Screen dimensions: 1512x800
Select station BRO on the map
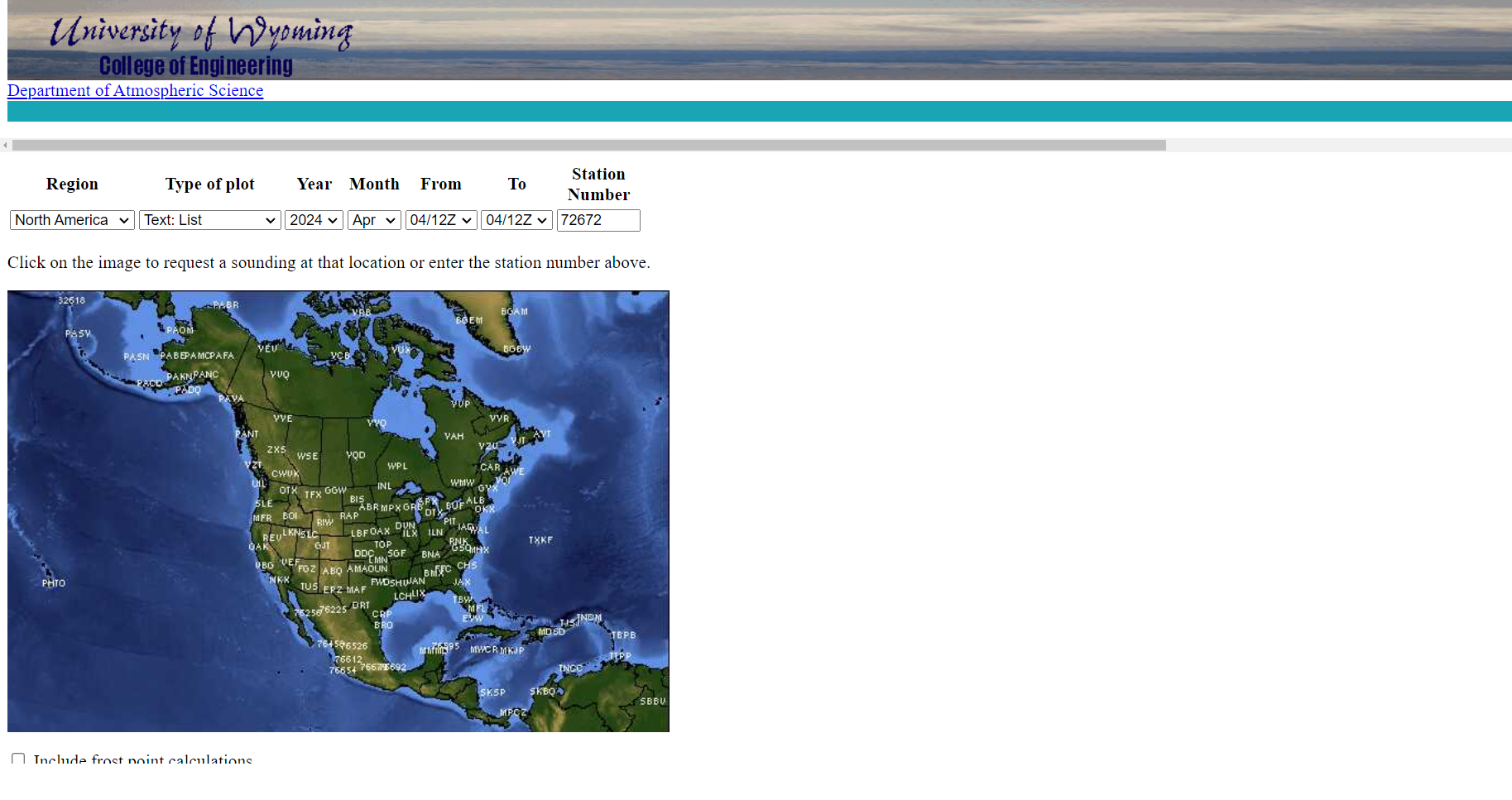(383, 625)
